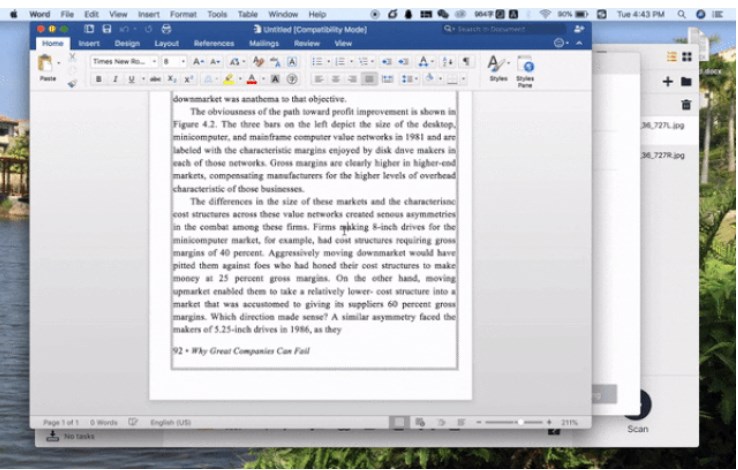Open the Table menu in menu bar

click(248, 14)
